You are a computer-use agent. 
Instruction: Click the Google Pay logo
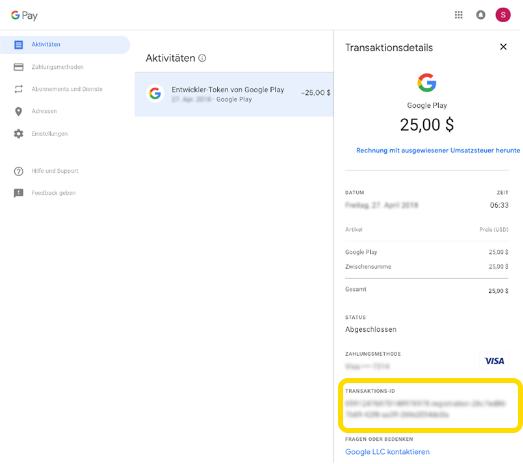pos(24,15)
